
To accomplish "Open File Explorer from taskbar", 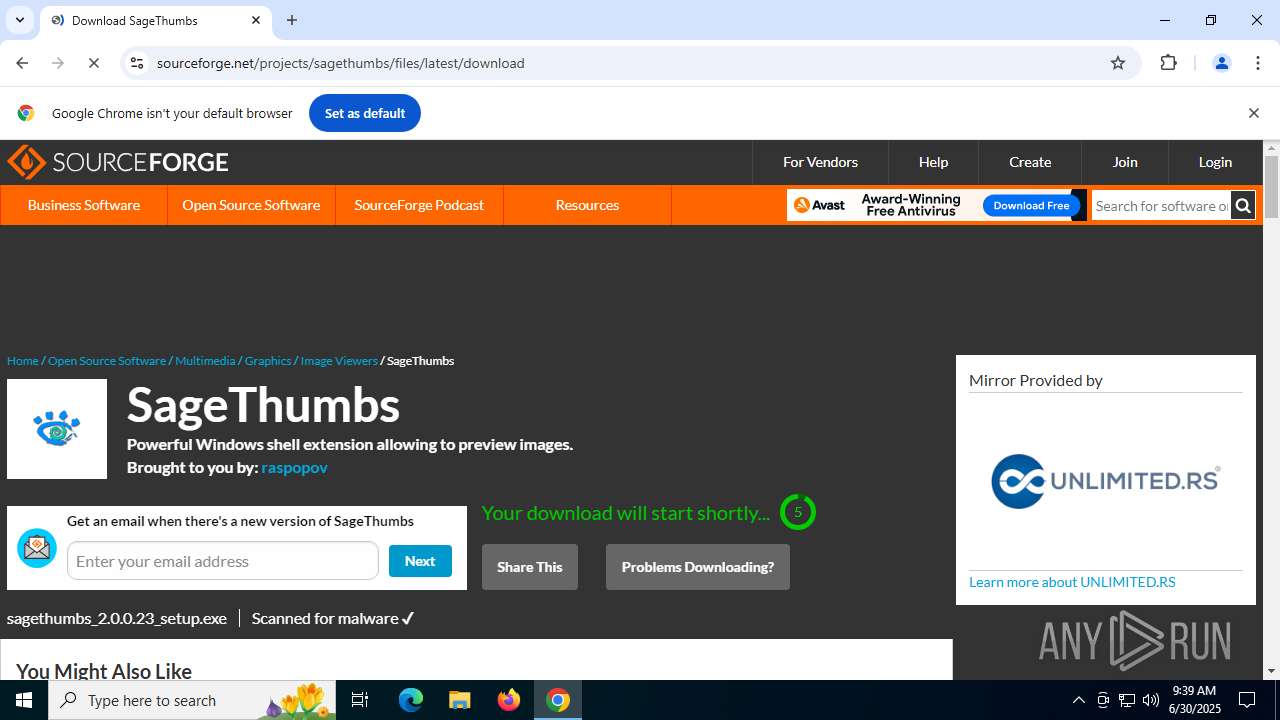I will coord(459,700).
